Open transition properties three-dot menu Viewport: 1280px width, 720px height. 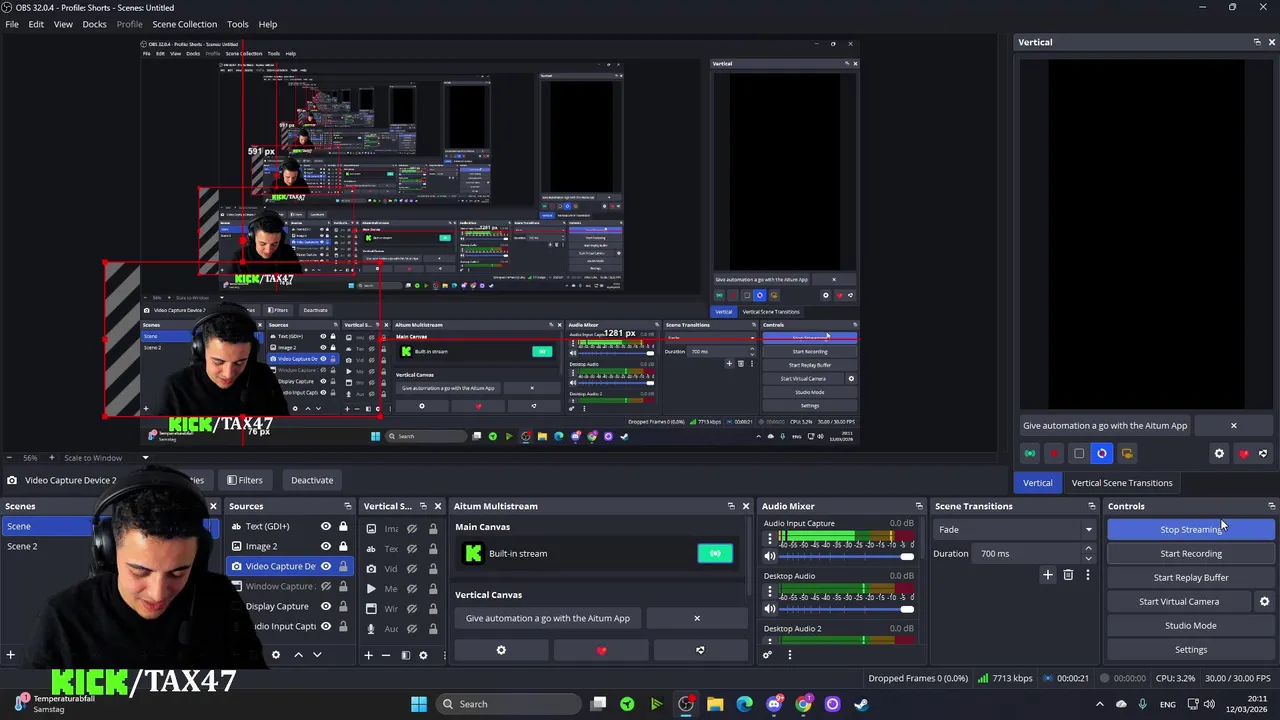1088,575
